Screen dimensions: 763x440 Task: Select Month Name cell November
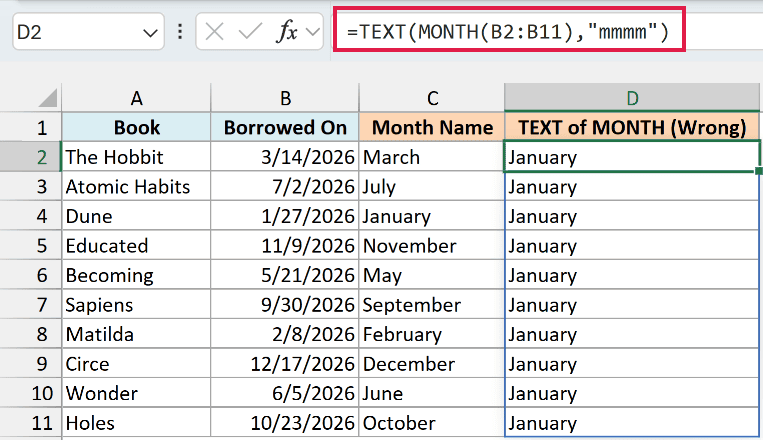coord(432,245)
